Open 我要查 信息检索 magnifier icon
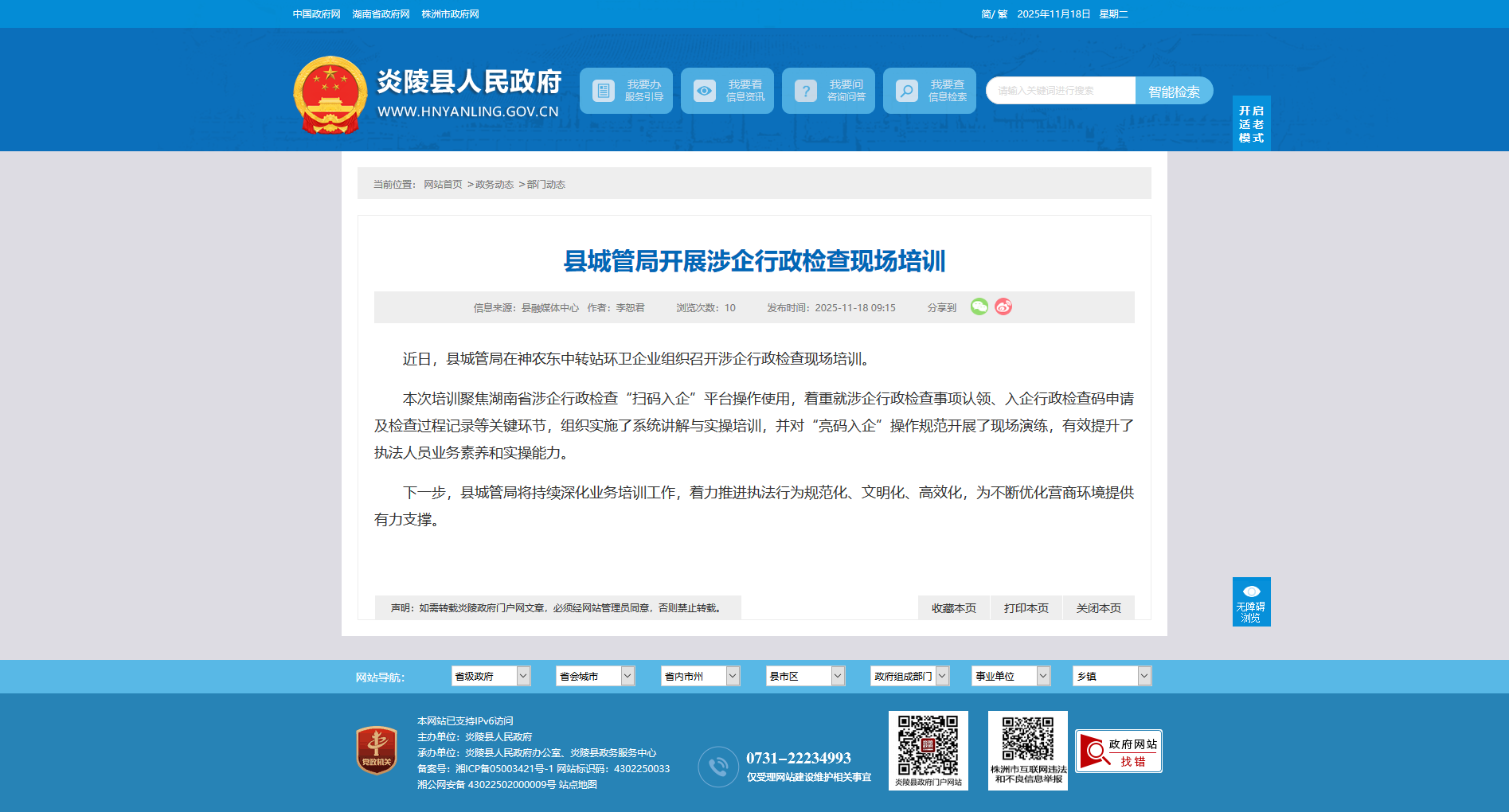1509x812 pixels. click(x=907, y=91)
